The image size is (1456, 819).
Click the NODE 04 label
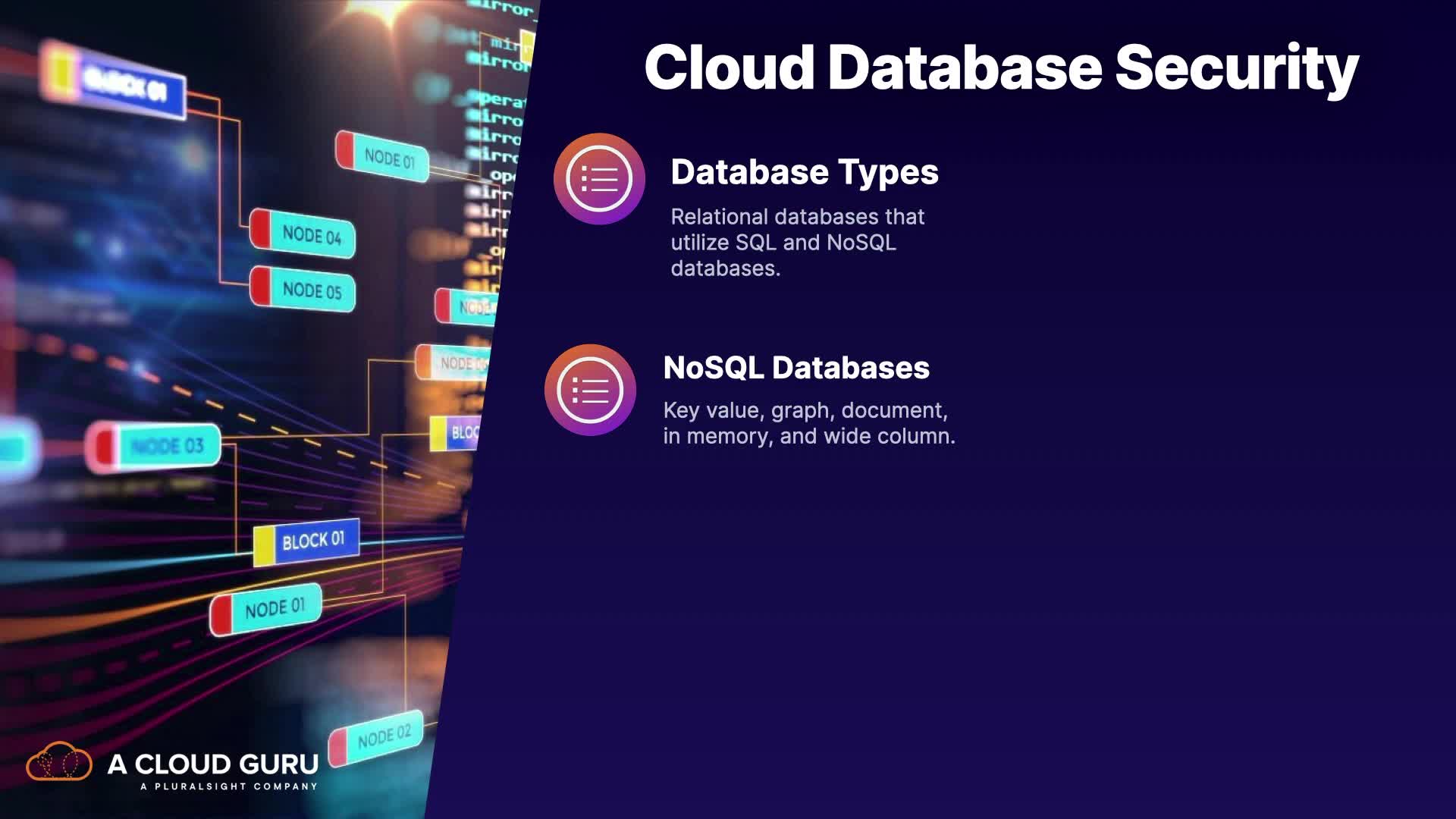click(x=311, y=235)
